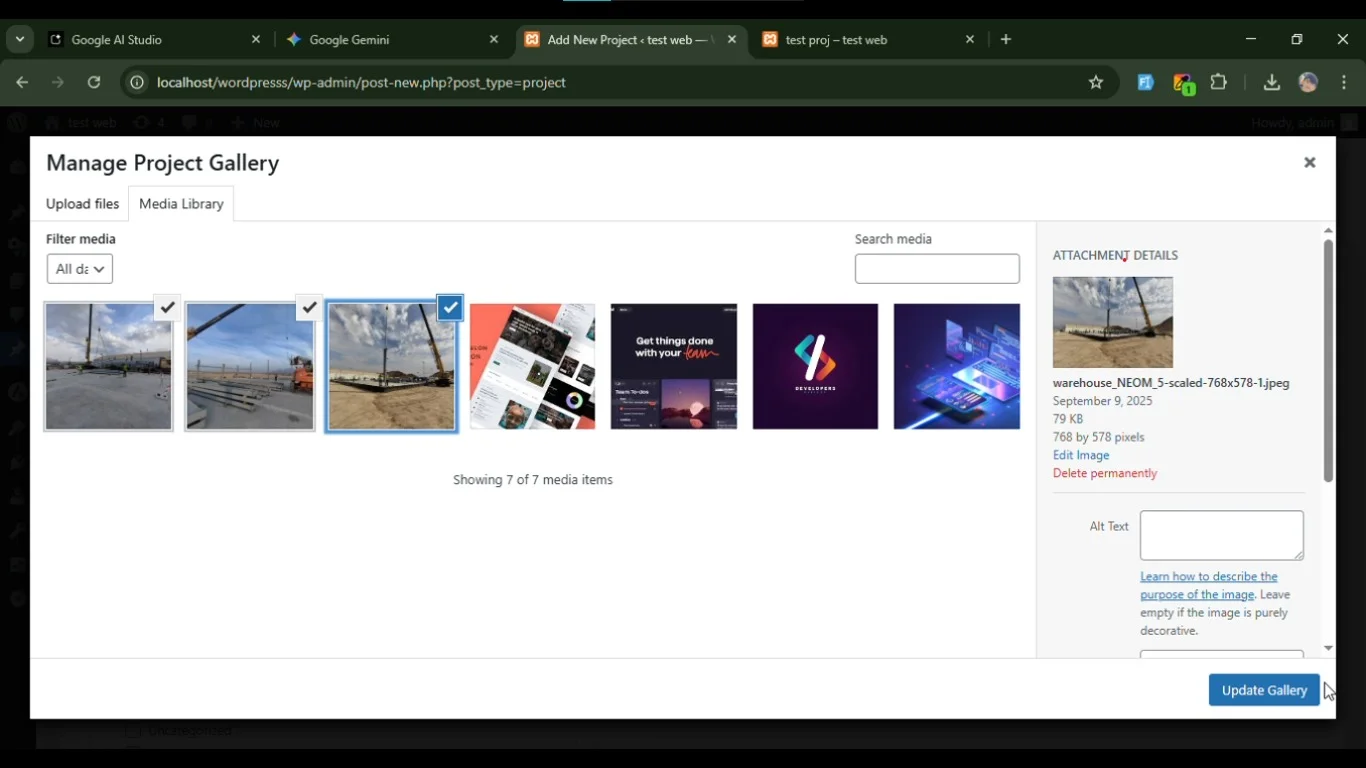Open the Edit Image link
The height and width of the screenshot is (768, 1366).
point(1081,455)
